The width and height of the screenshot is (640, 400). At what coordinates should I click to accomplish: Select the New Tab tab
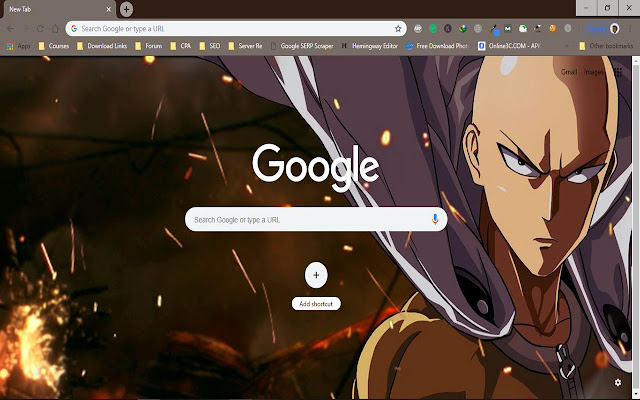(x=50, y=9)
